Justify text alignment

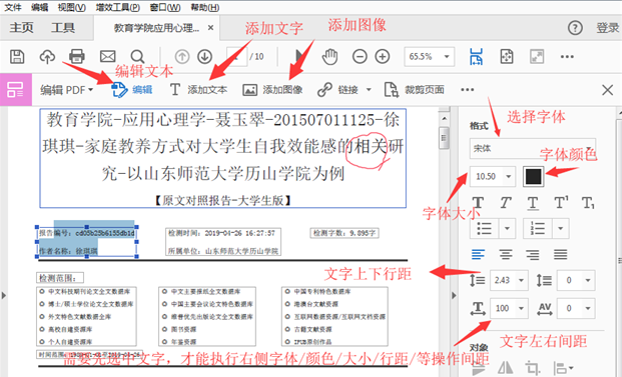pos(560,254)
